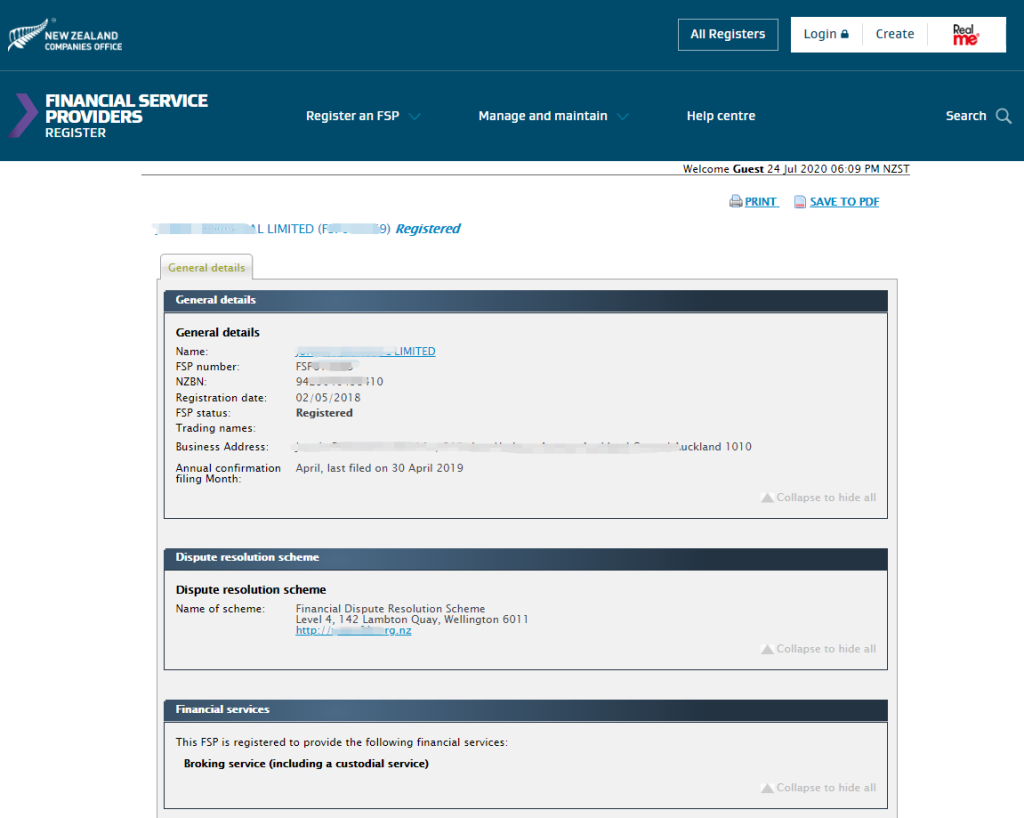Open the company name link
This screenshot has height=818, width=1024.
(365, 351)
